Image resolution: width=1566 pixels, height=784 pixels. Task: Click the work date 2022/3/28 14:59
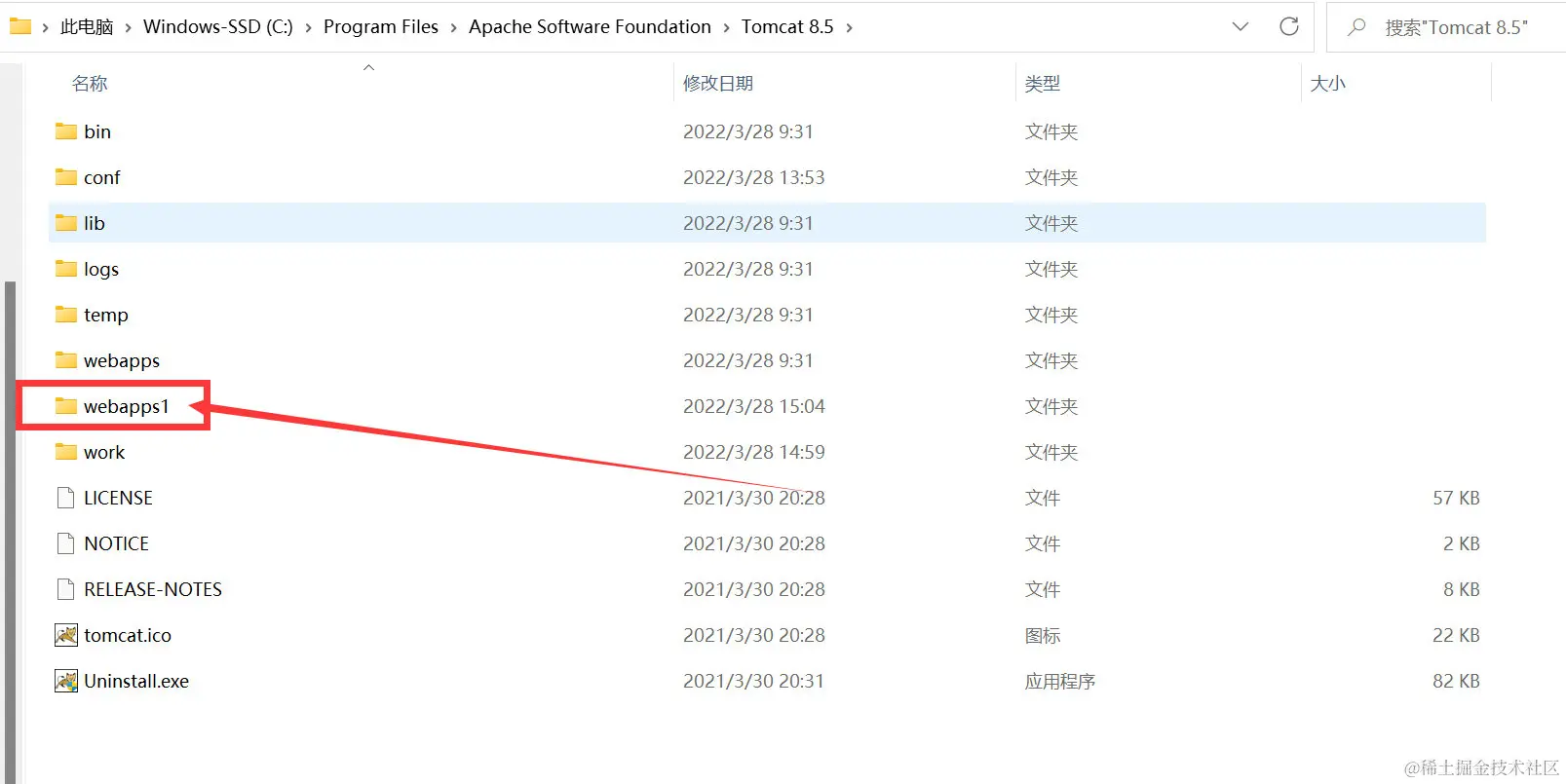(754, 452)
